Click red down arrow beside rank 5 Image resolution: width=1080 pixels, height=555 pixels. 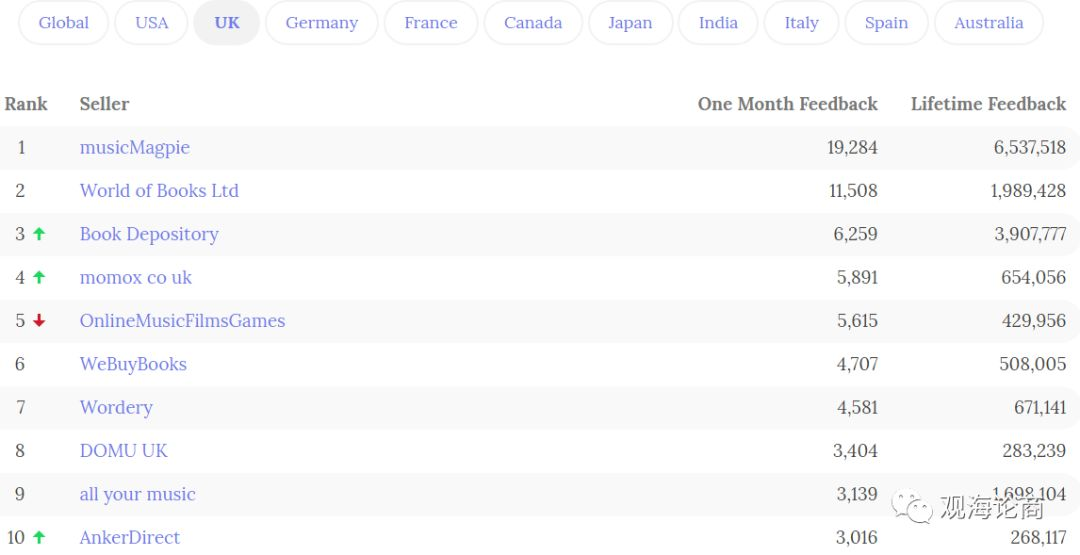click(x=39, y=320)
